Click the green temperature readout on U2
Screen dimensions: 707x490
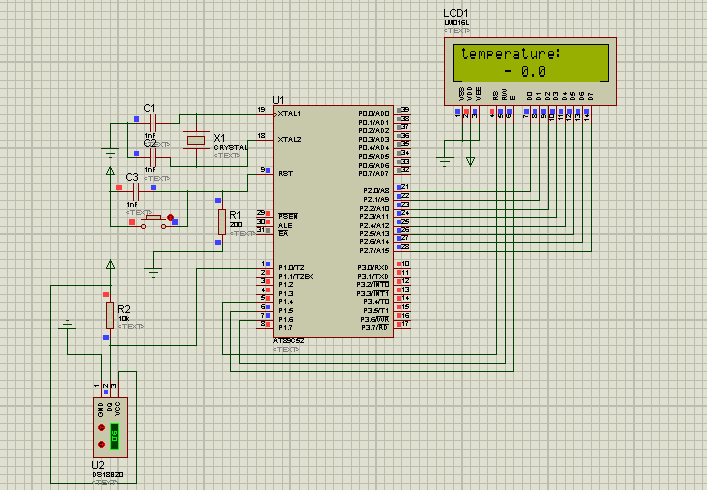[x=115, y=436]
